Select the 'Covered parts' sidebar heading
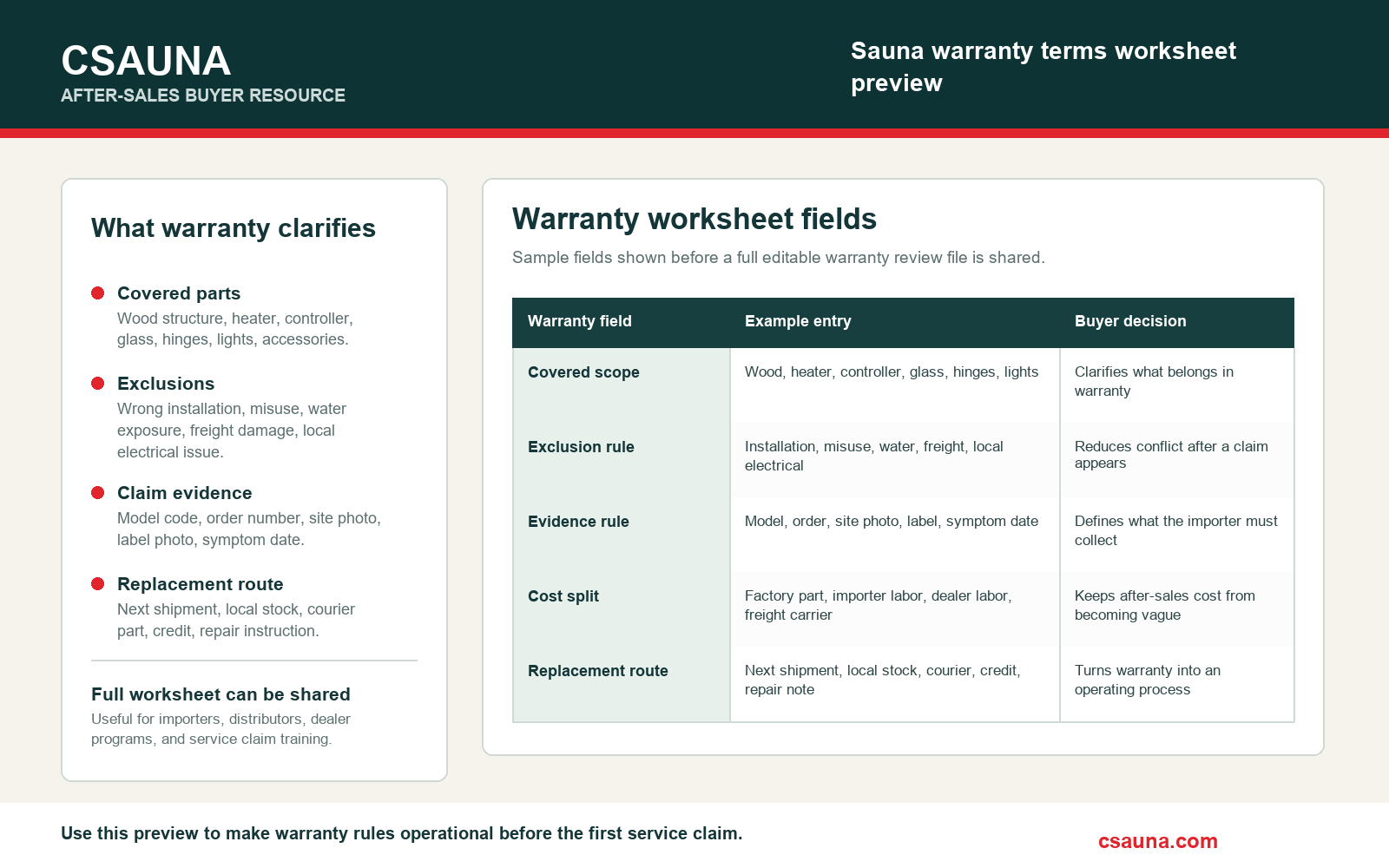 179,293
